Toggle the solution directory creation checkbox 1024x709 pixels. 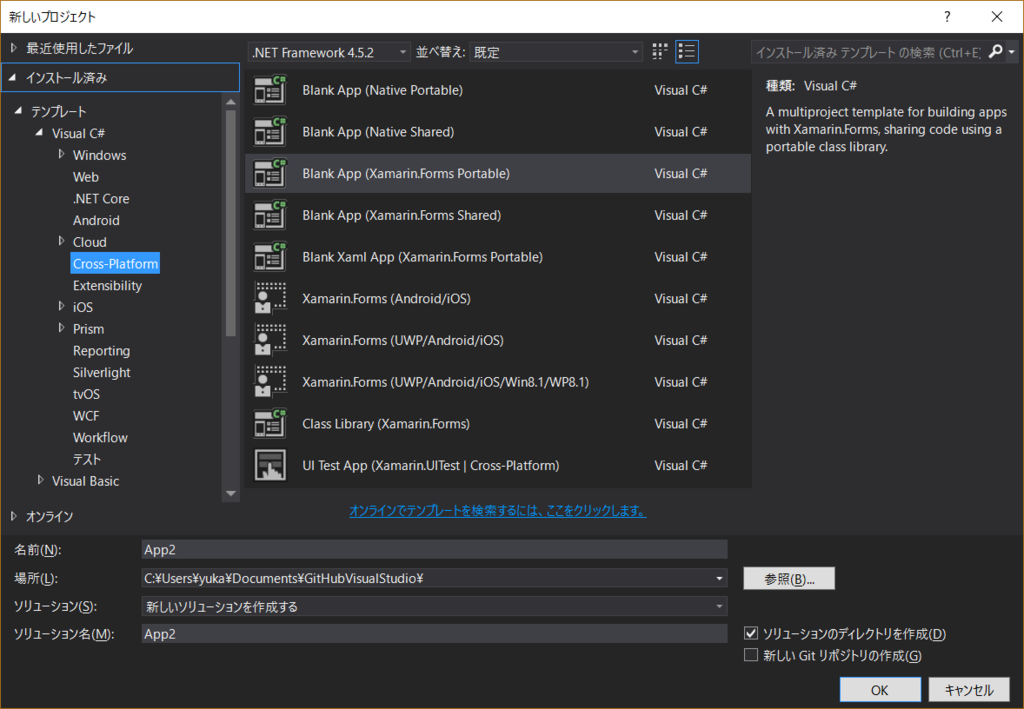point(751,633)
